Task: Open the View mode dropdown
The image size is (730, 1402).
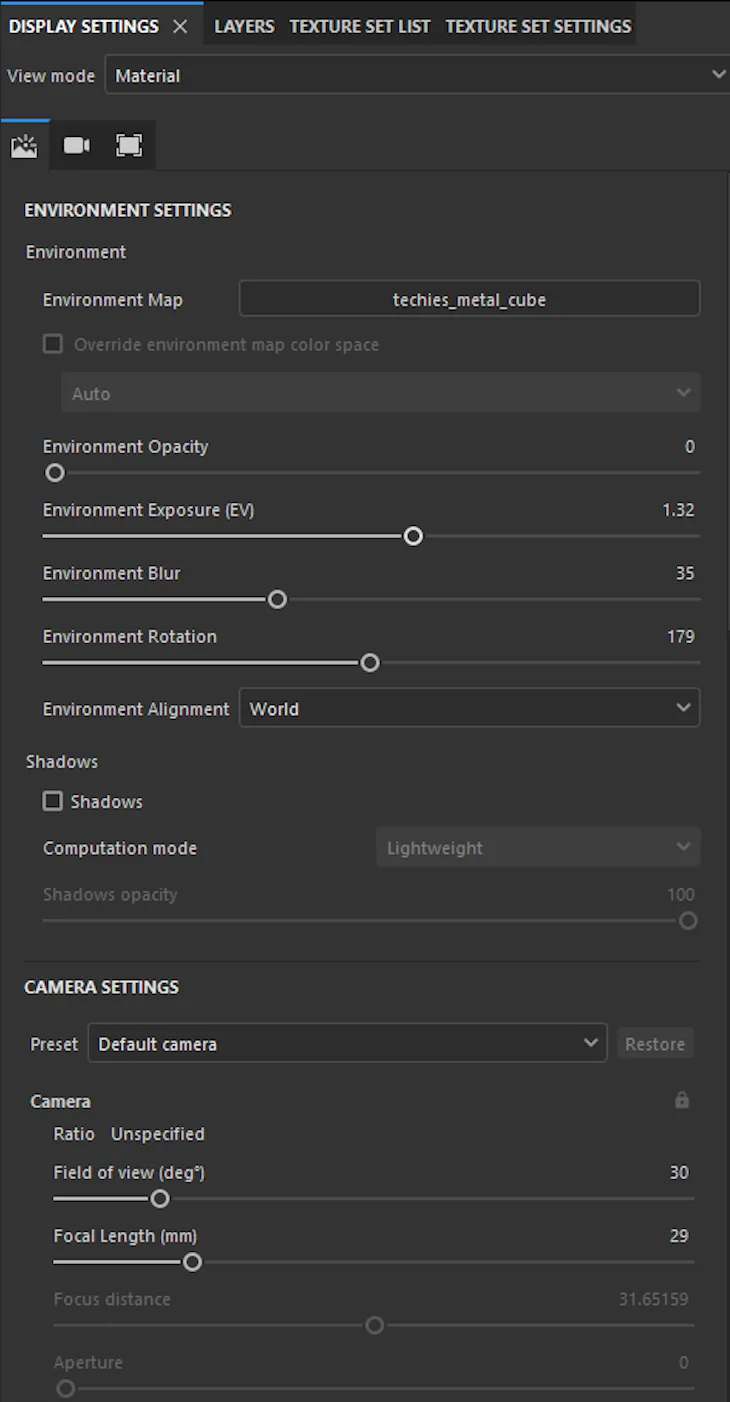Action: (x=418, y=75)
